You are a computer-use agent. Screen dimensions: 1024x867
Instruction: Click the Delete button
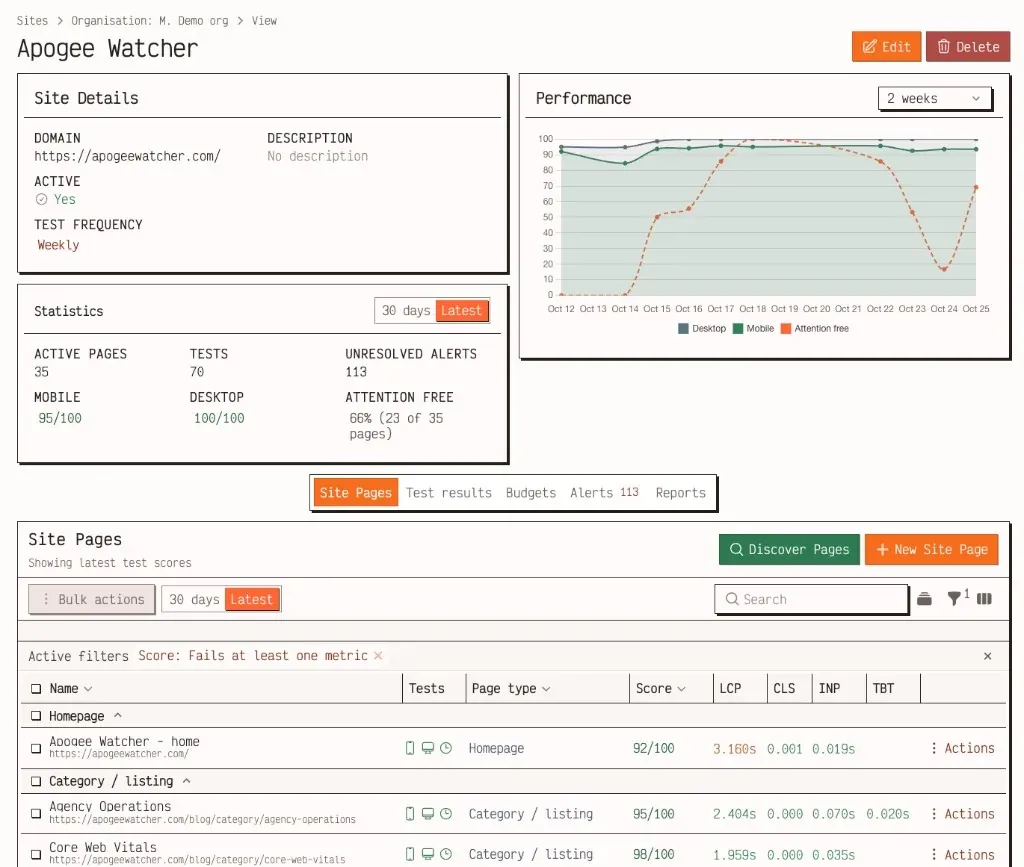968,46
